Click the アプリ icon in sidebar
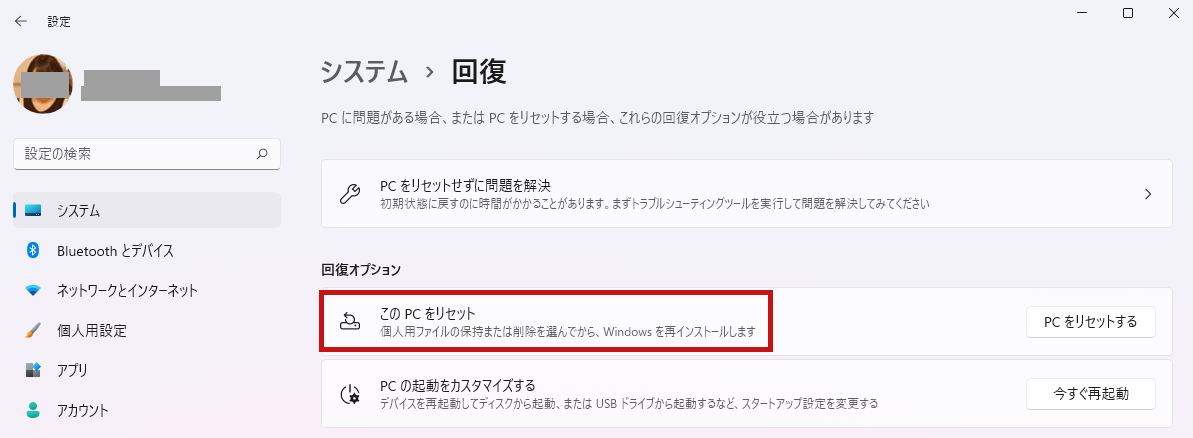Image resolution: width=1193 pixels, height=438 pixels. (x=33, y=370)
